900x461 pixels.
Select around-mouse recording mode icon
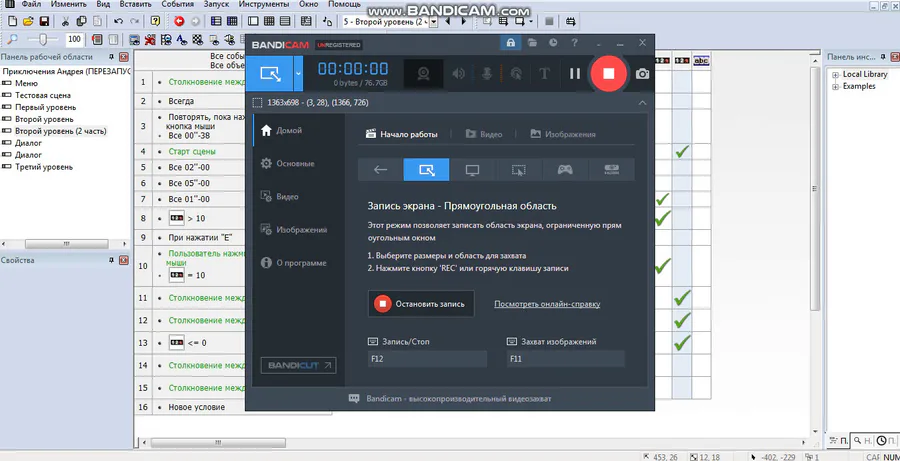519,170
